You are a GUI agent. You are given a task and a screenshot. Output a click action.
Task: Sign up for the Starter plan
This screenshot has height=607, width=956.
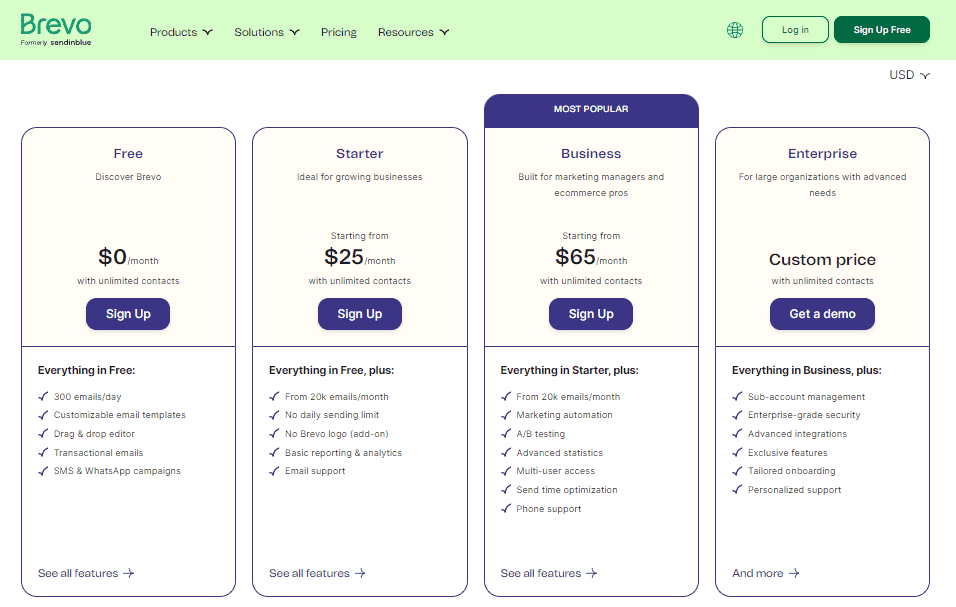tap(359, 314)
